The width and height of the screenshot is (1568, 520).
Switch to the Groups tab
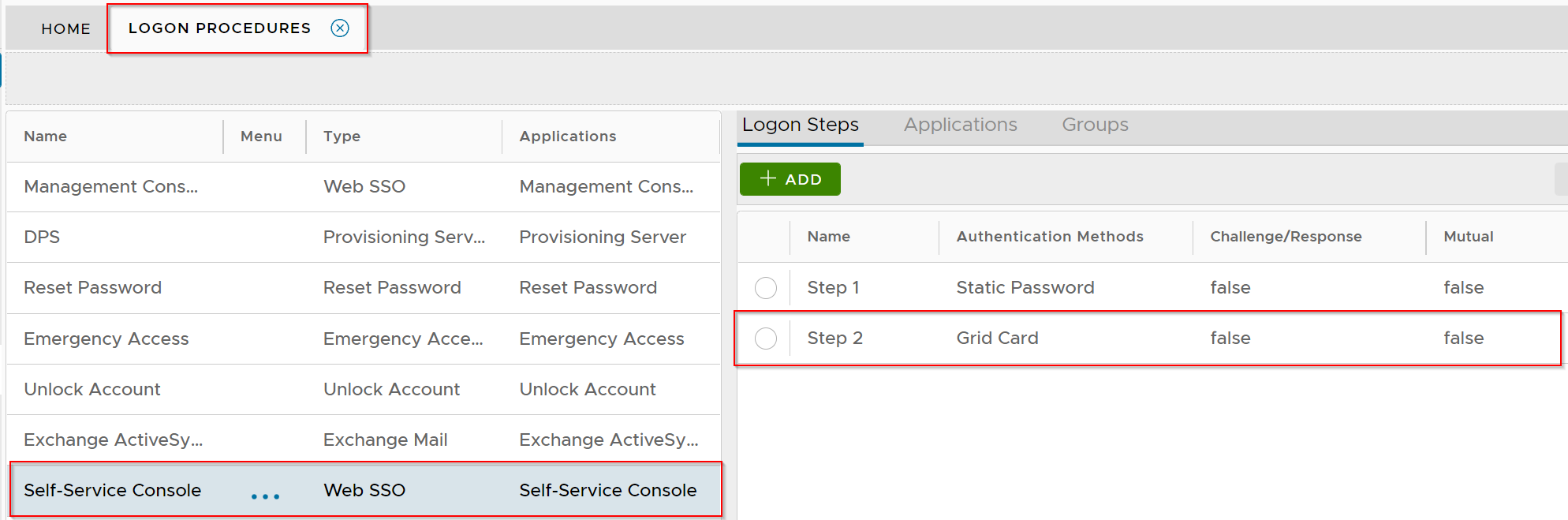[x=1094, y=125]
